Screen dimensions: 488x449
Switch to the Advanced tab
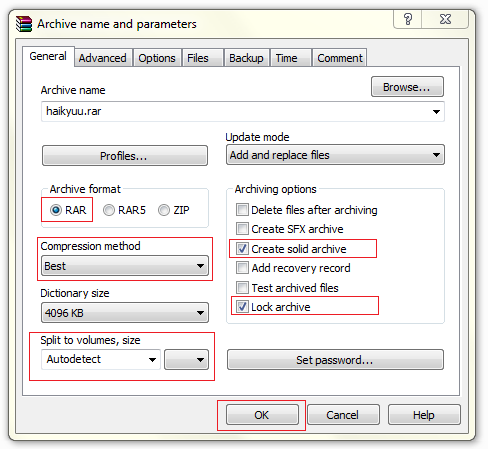[x=103, y=58]
